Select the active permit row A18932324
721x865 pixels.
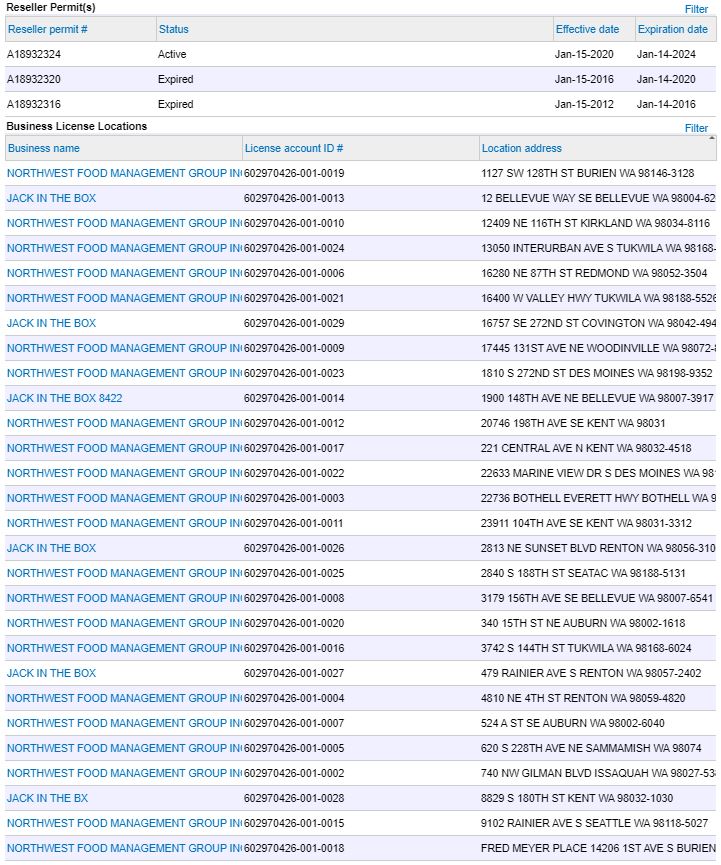click(x=34, y=54)
